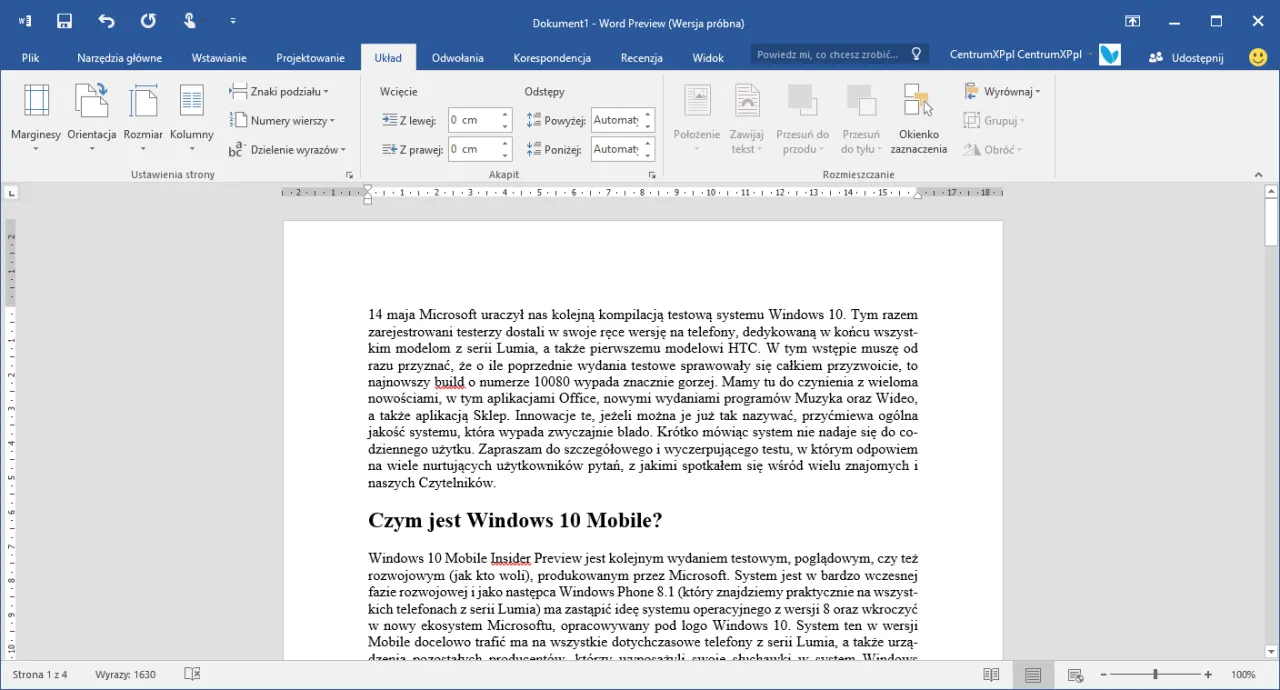Viewport: 1280px width, 690px height.
Task: Switch to the Recenzja tab
Action: pyautogui.click(x=642, y=58)
